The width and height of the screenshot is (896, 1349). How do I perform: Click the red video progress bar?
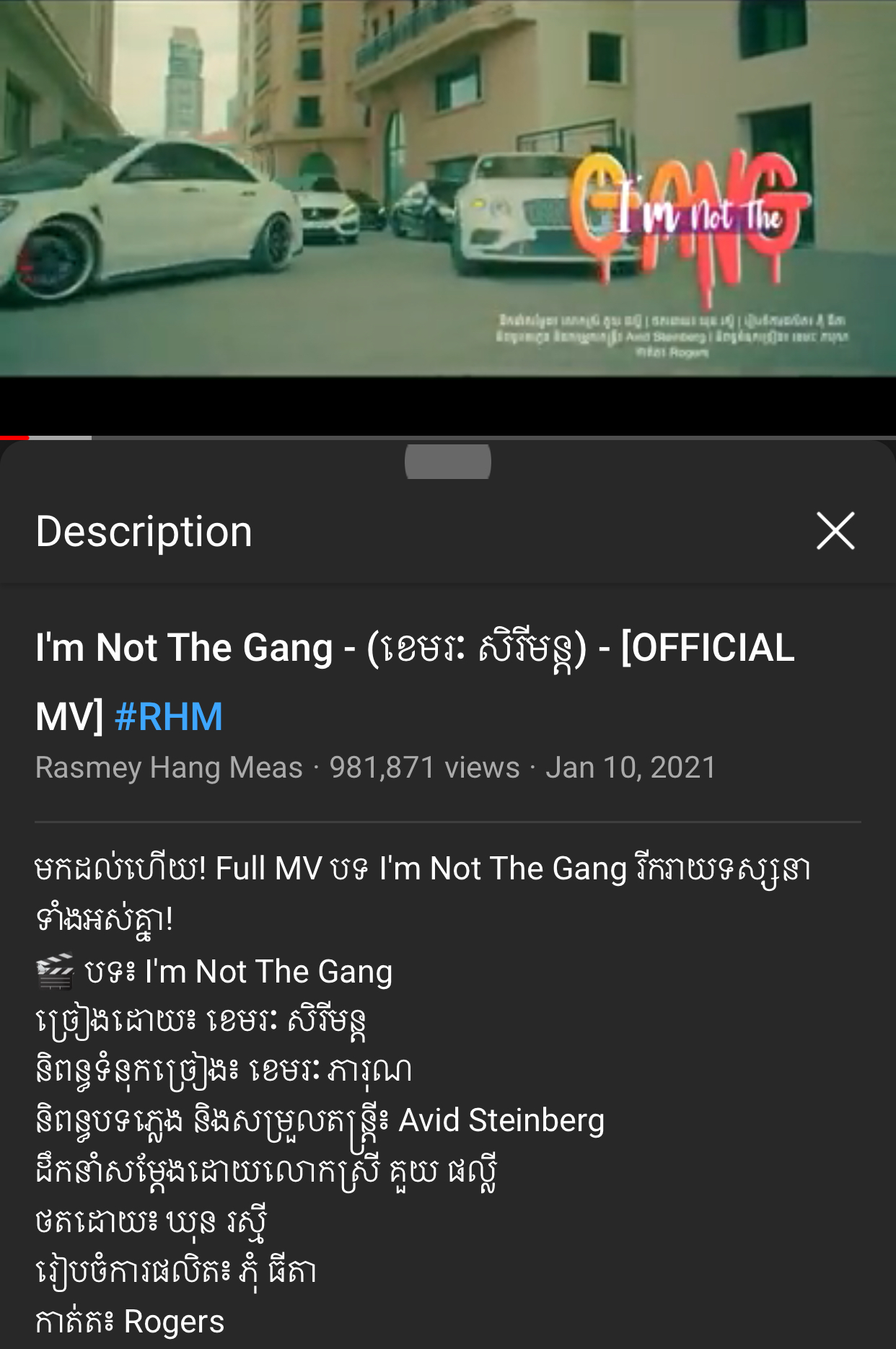14,437
